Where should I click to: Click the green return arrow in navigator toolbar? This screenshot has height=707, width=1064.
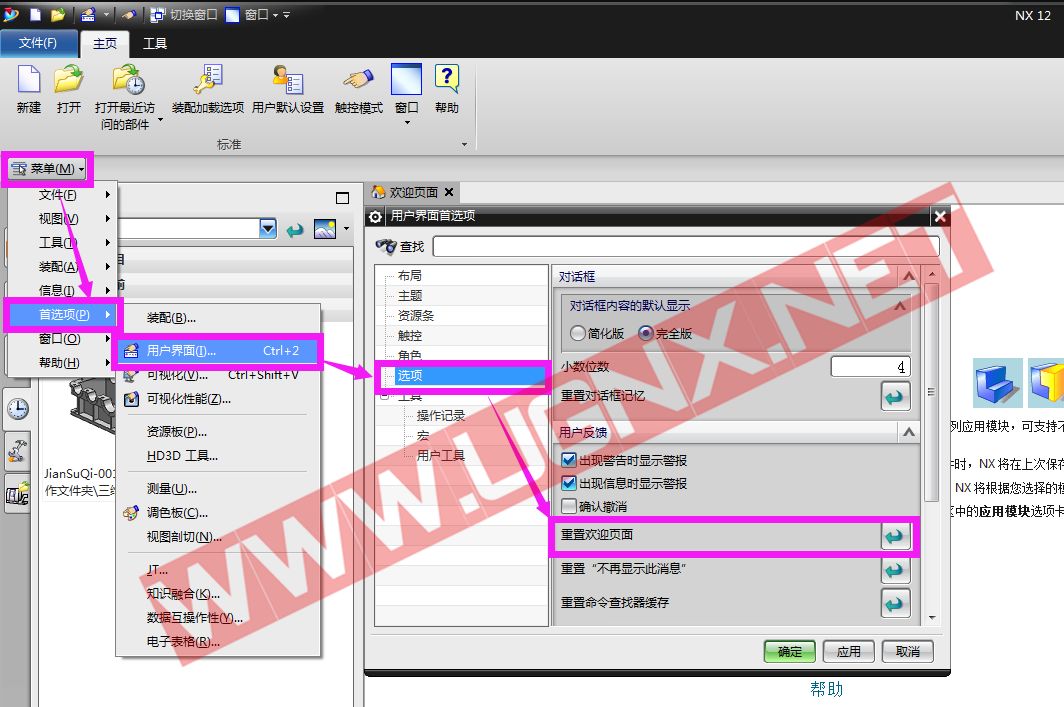[295, 230]
